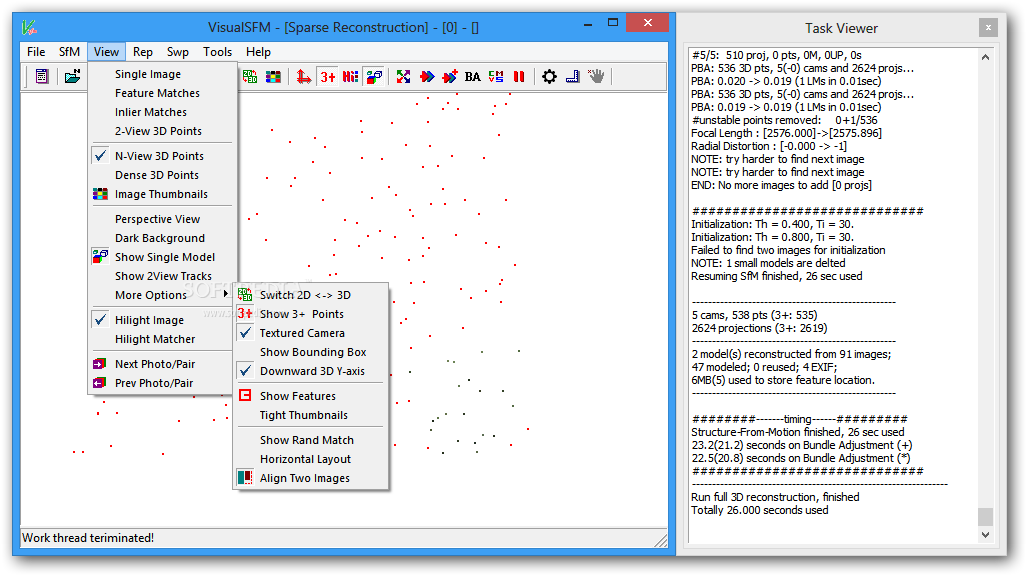This screenshot has height=576, width=1027.
Task: Toggle Show Bounding Box option
Action: (311, 352)
